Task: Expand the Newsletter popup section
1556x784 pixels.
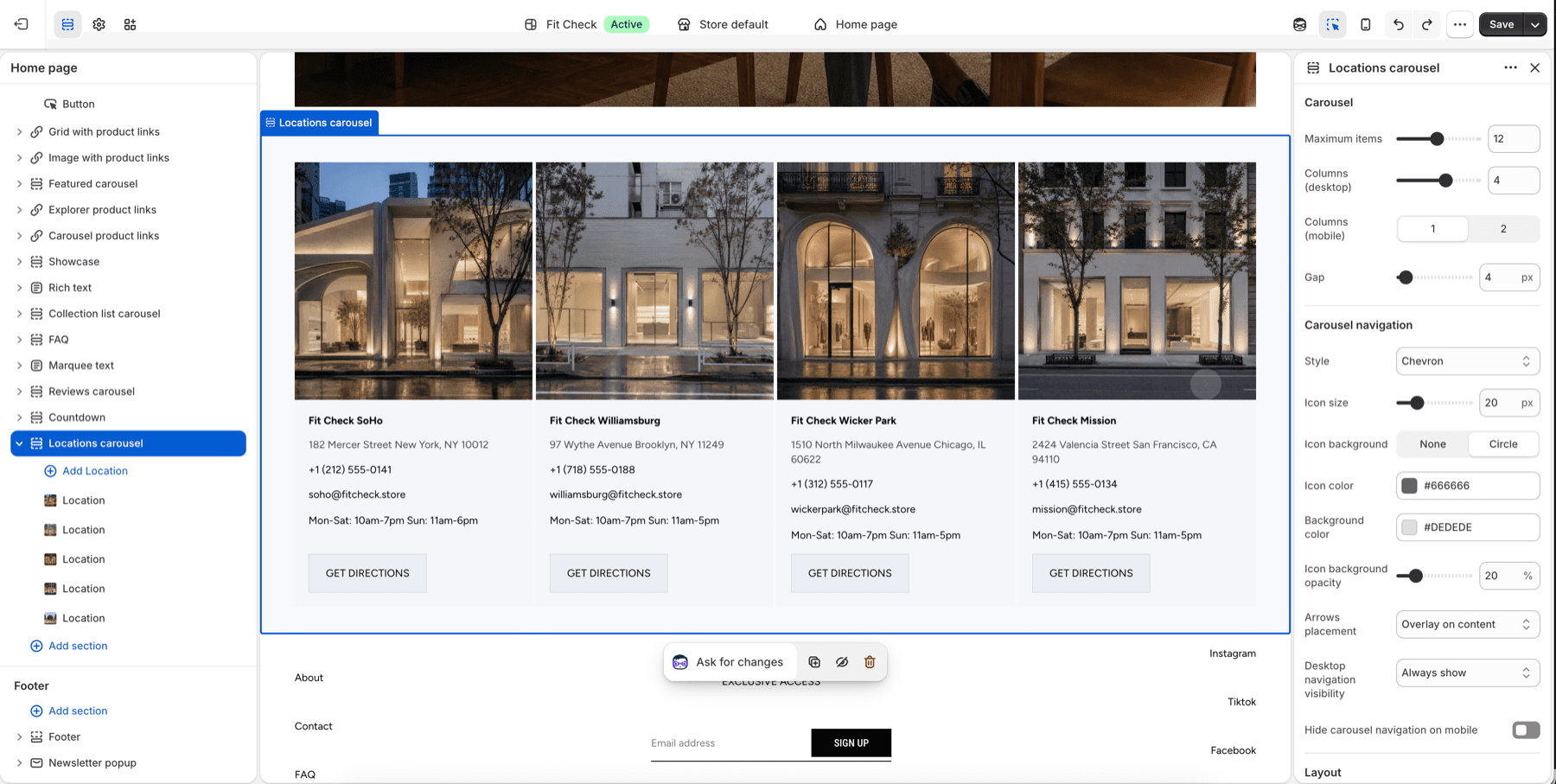Action: [19, 762]
